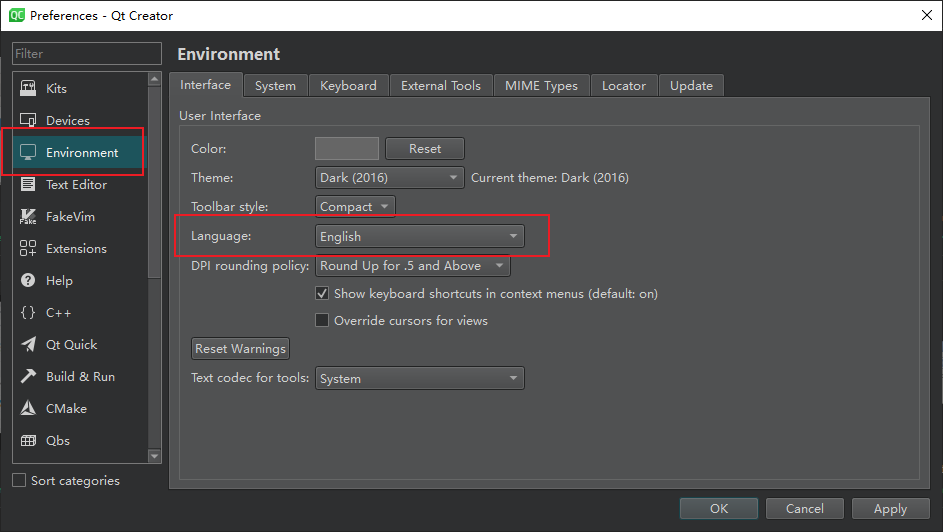Screen dimensions: 943x532
Task: Open the Text codec for tools dropdown
Action: (420, 378)
